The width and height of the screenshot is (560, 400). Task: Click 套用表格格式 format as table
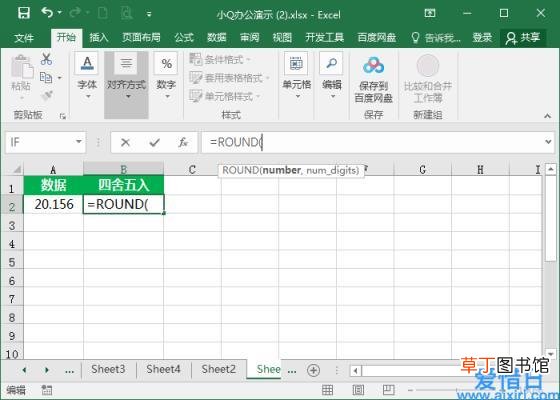(229, 78)
